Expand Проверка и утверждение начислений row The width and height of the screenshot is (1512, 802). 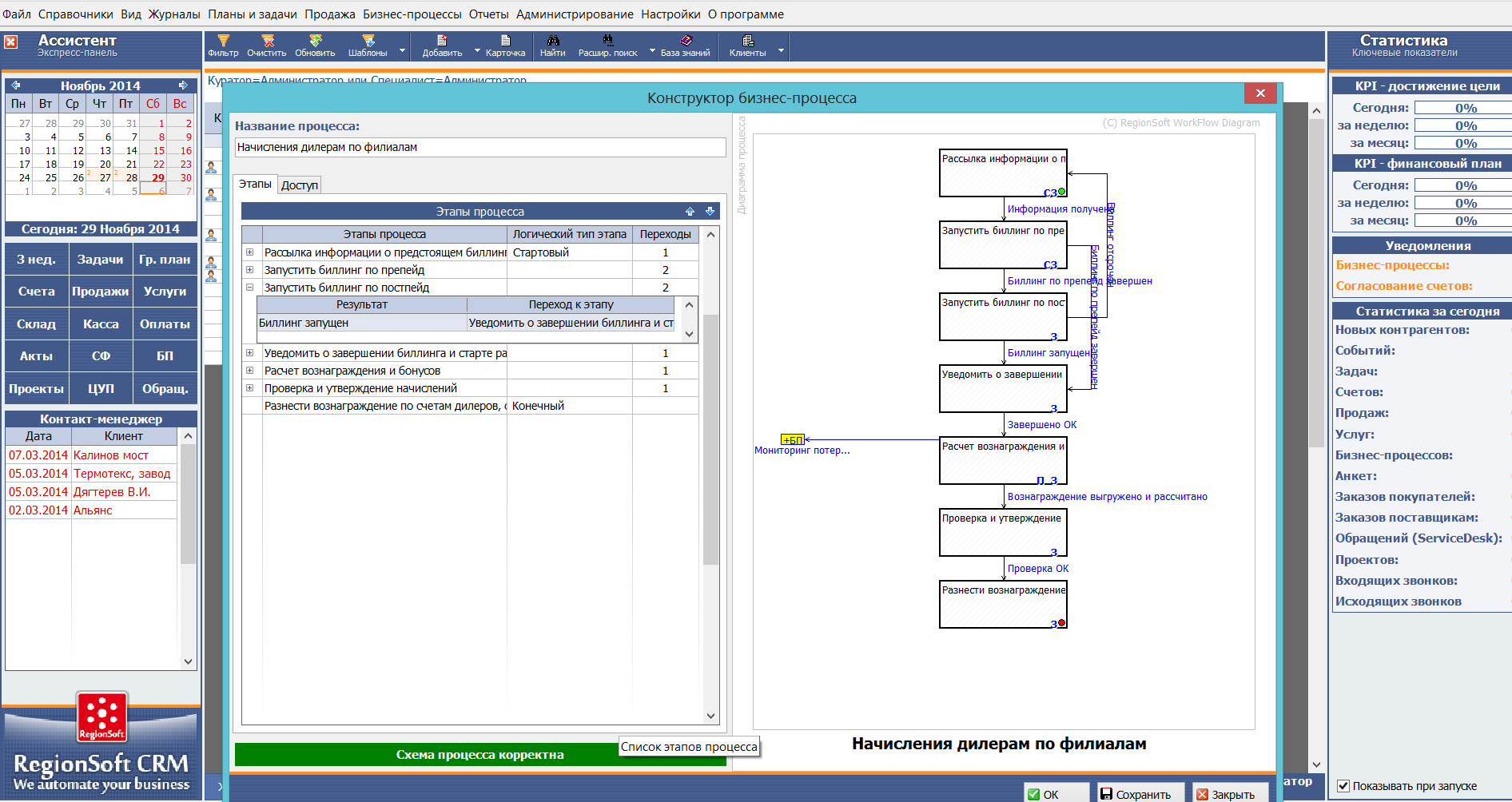pos(250,388)
